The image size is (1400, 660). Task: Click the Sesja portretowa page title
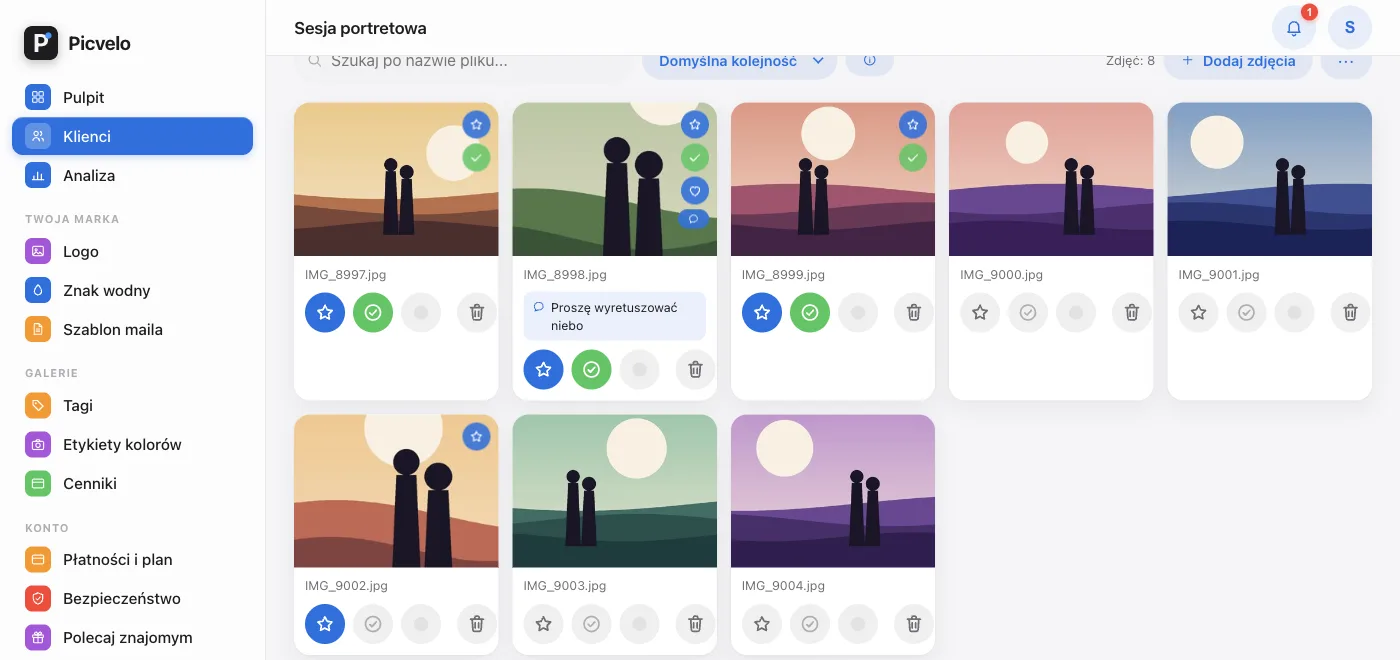(360, 28)
